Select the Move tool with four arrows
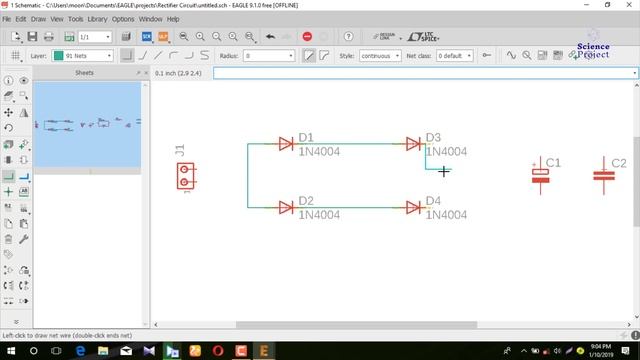640x360 pixels. 8,112
